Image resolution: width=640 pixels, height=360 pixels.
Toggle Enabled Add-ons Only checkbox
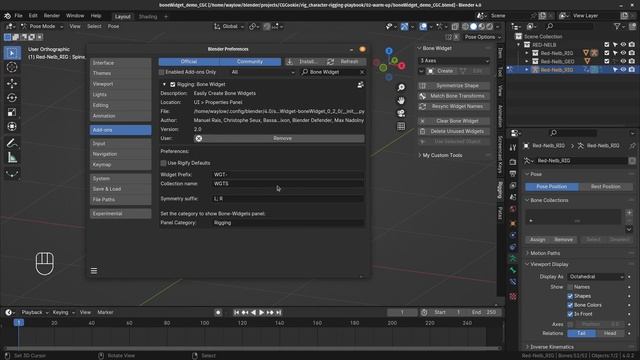(162, 72)
